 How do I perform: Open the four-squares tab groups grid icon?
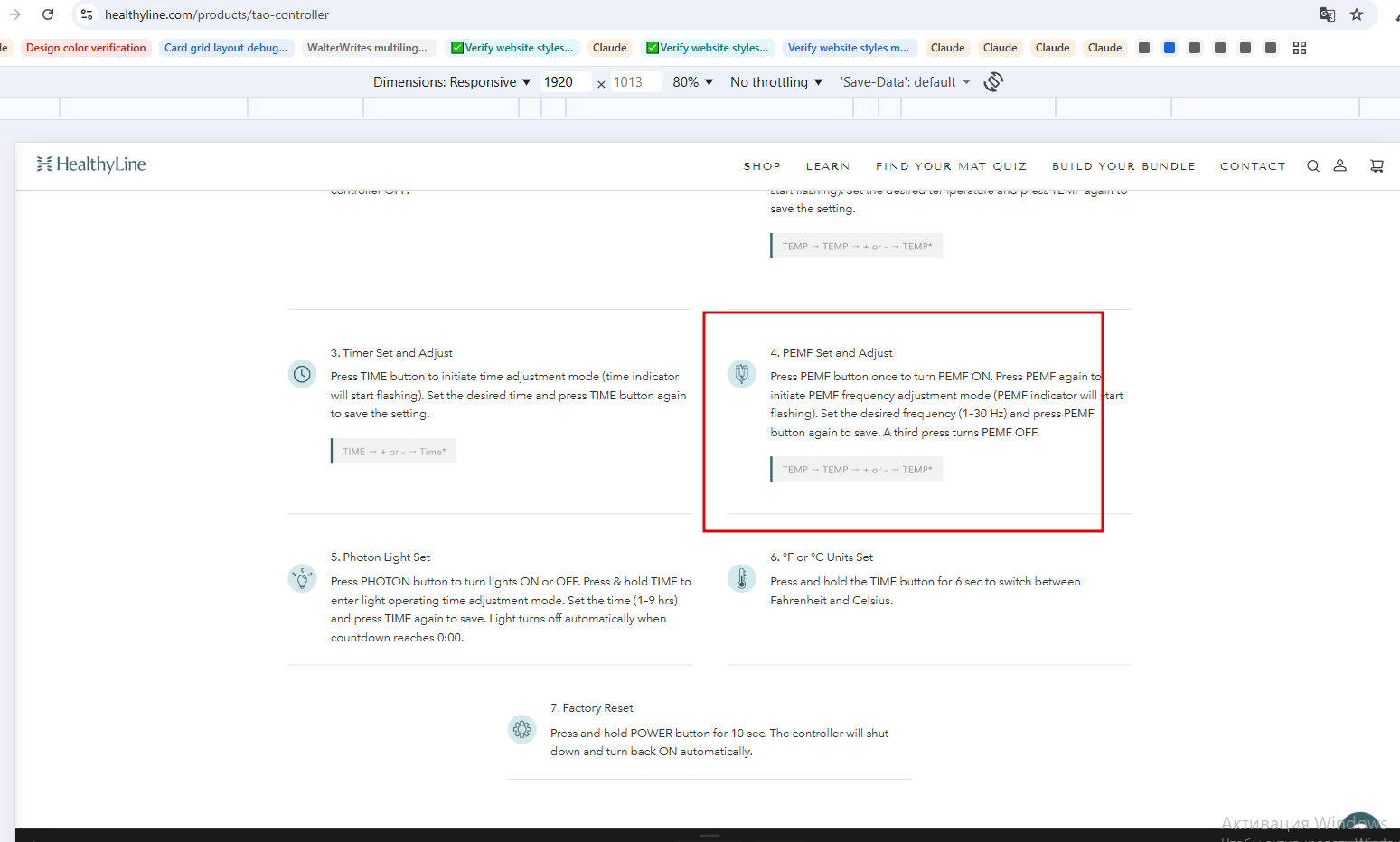(1300, 48)
